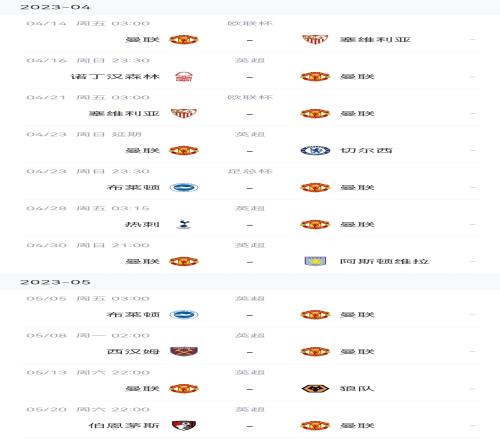Click Aston Villa crest in the 04/30 match
The image size is (500, 440).
click(315, 261)
